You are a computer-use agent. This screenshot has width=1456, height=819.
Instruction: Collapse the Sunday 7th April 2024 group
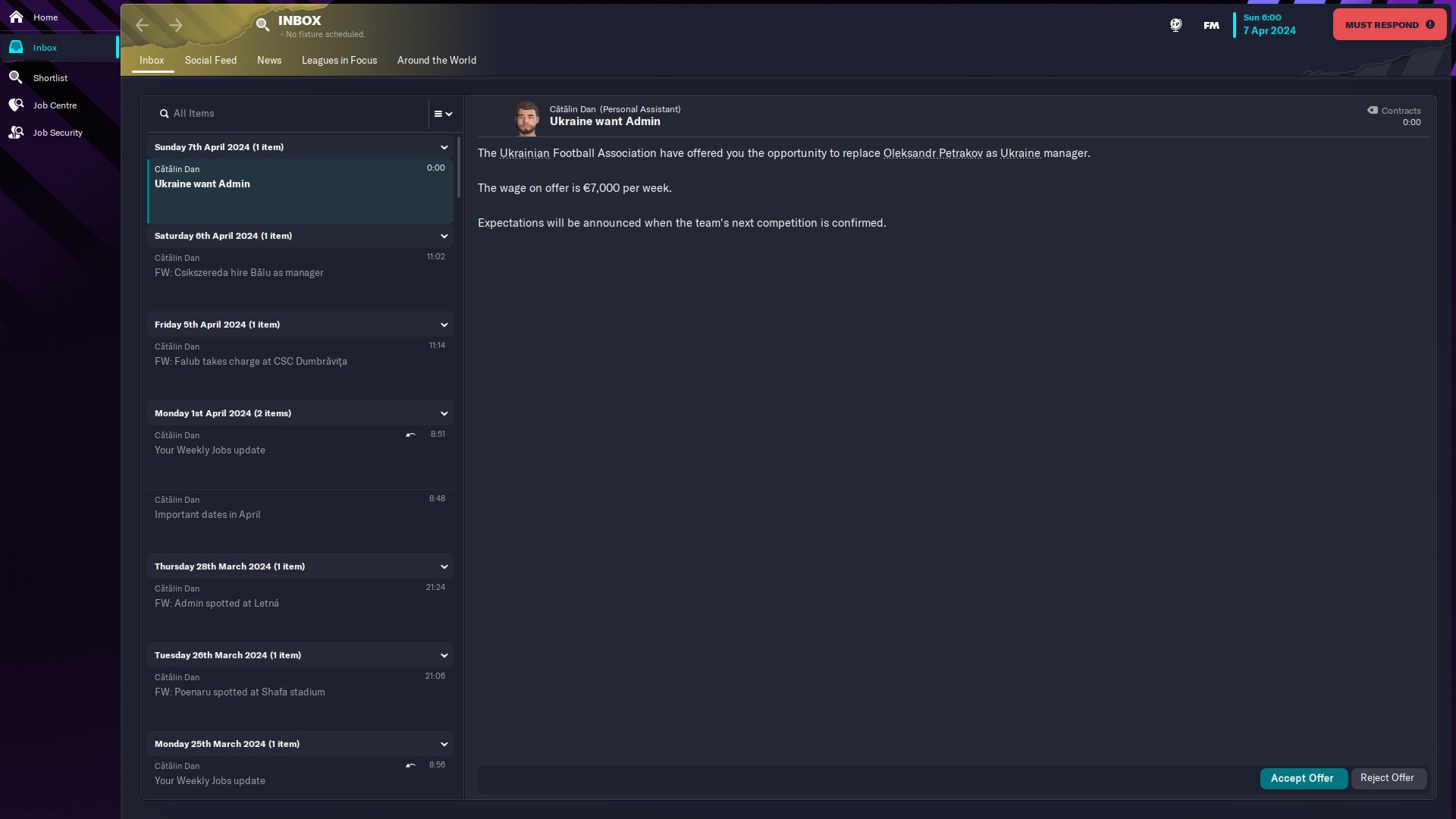[x=444, y=147]
